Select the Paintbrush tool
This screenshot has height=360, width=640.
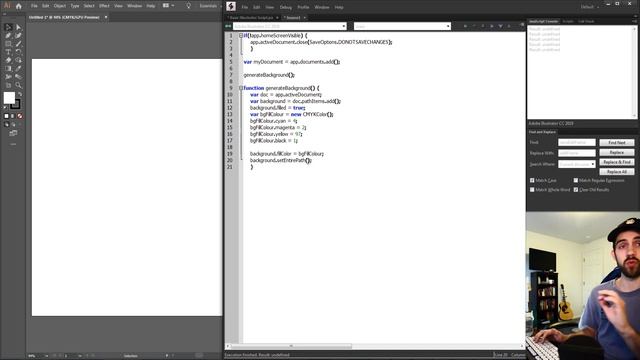(18, 44)
